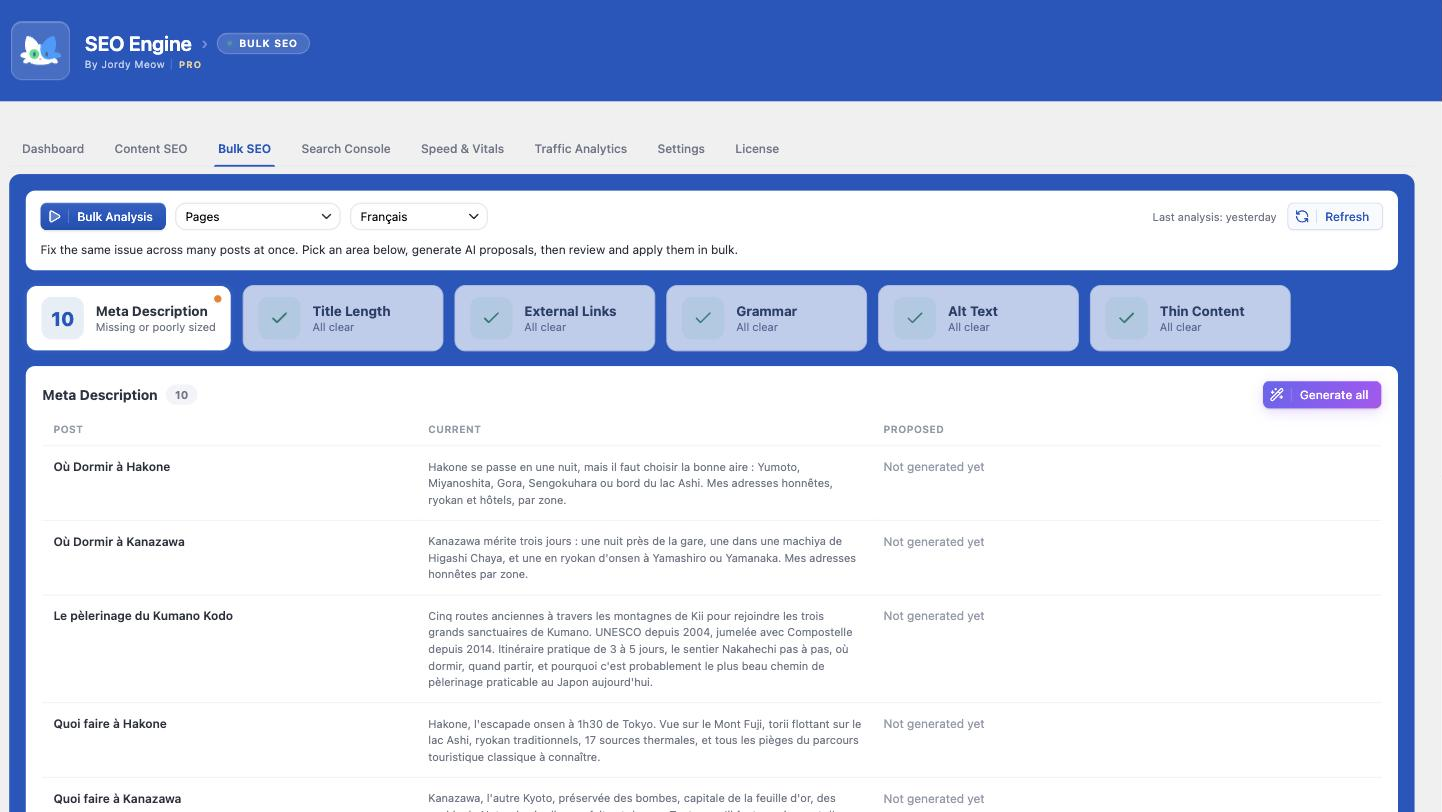Click the magic wand icon in Generate all
1442x812 pixels.
click(x=1277, y=395)
